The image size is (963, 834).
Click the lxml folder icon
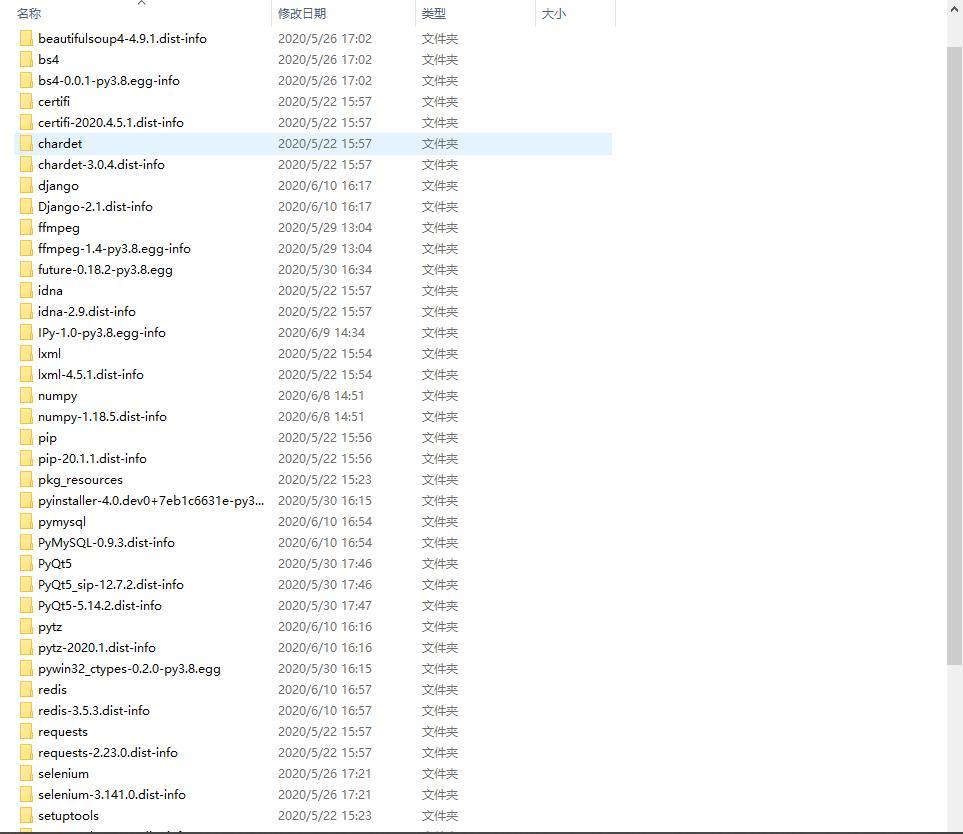click(x=26, y=354)
